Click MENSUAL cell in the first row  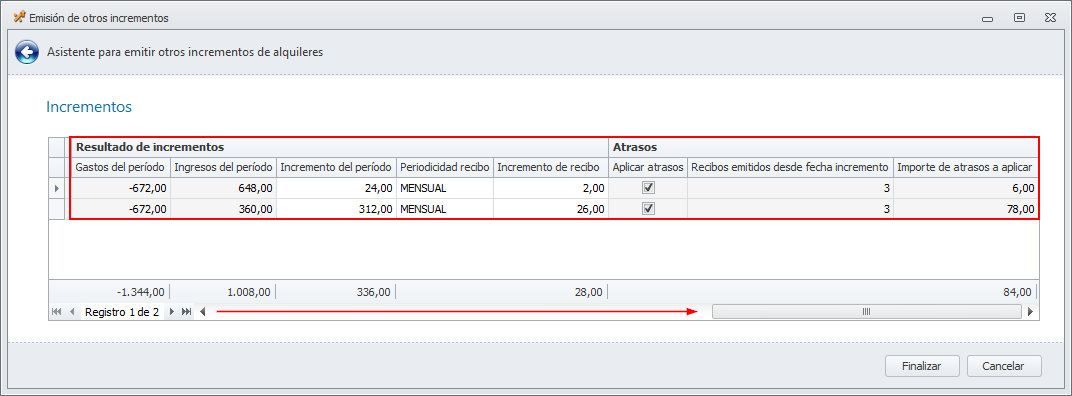444,187
